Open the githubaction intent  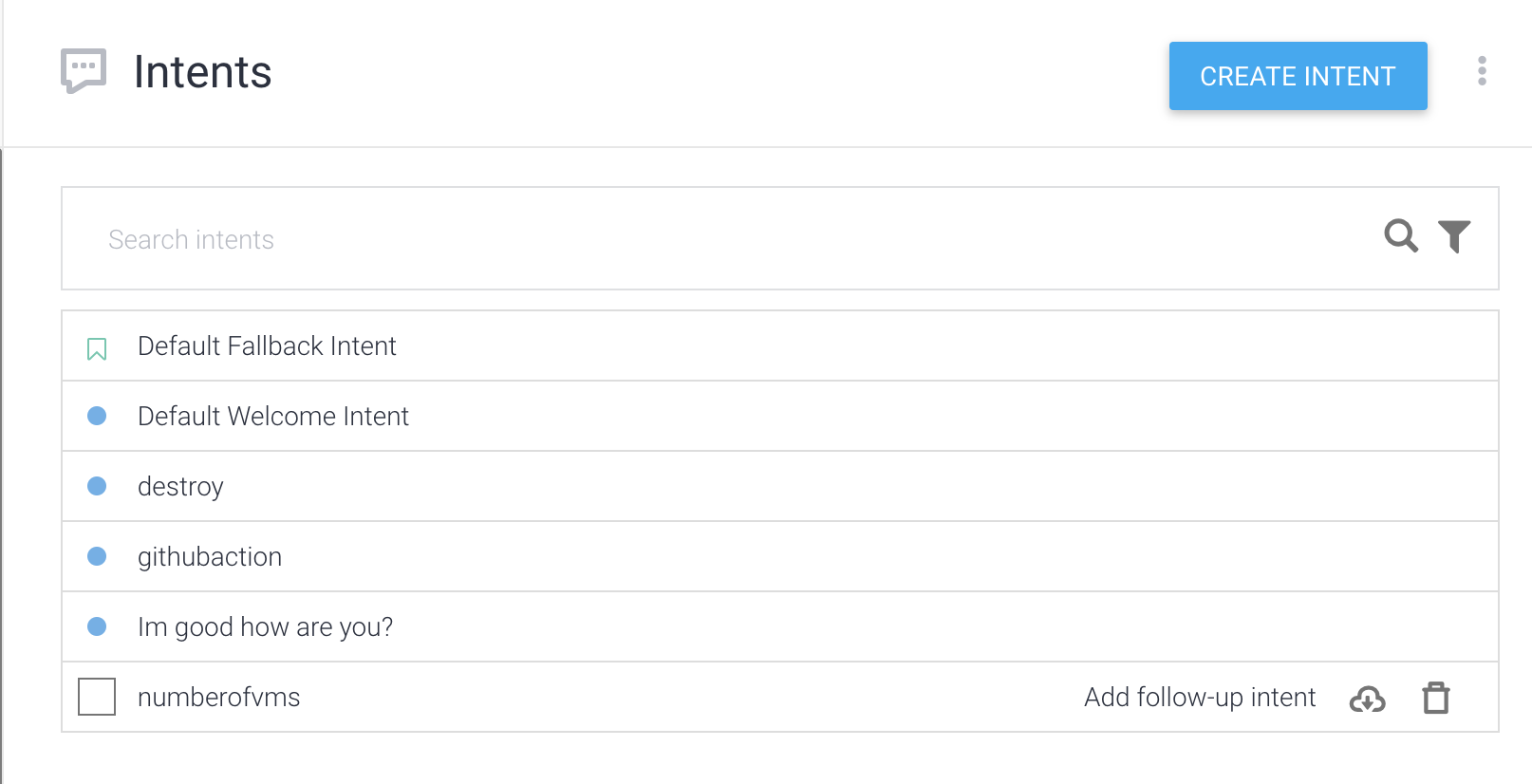(x=210, y=557)
